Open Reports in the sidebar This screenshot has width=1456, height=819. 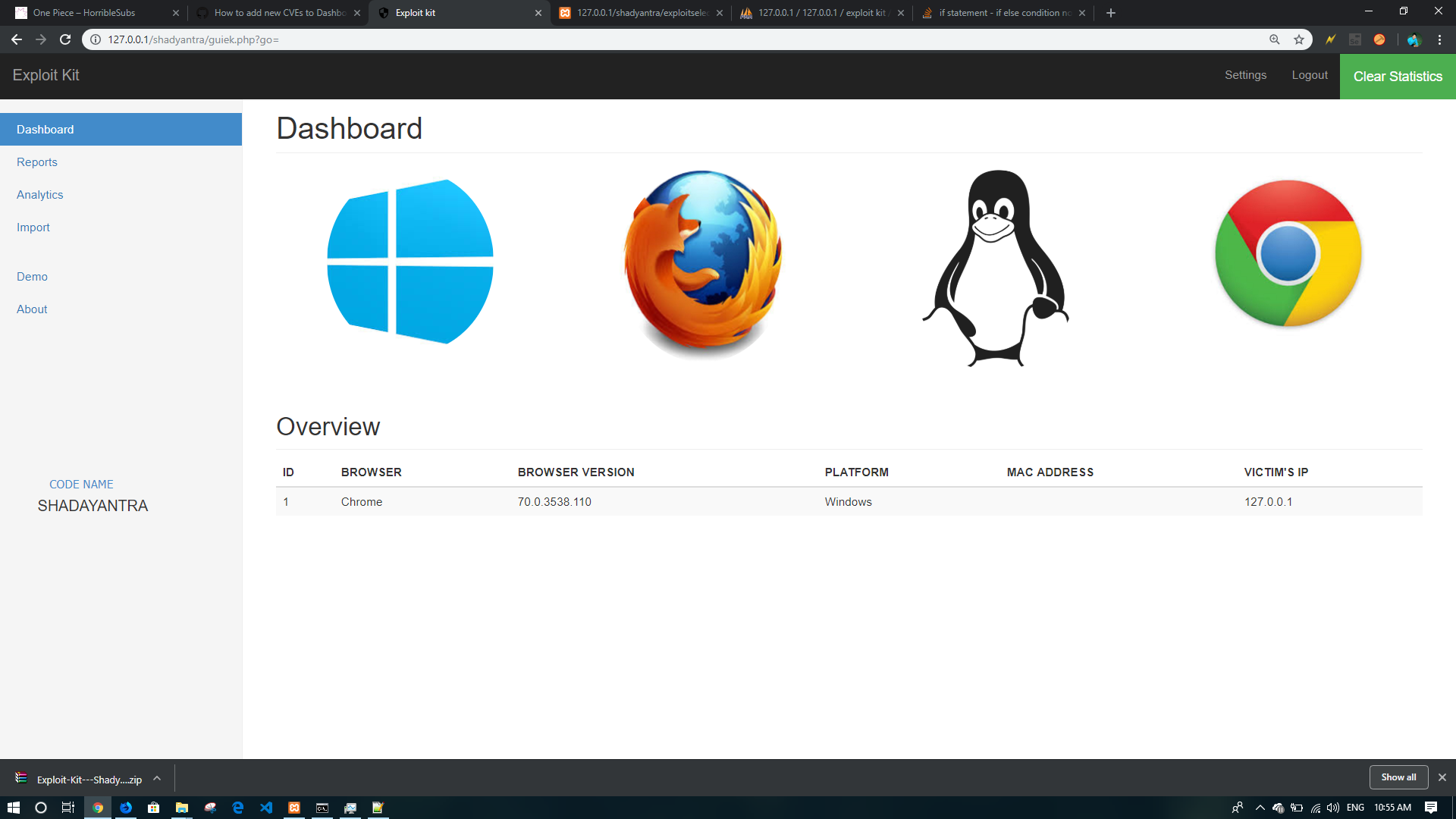(37, 162)
